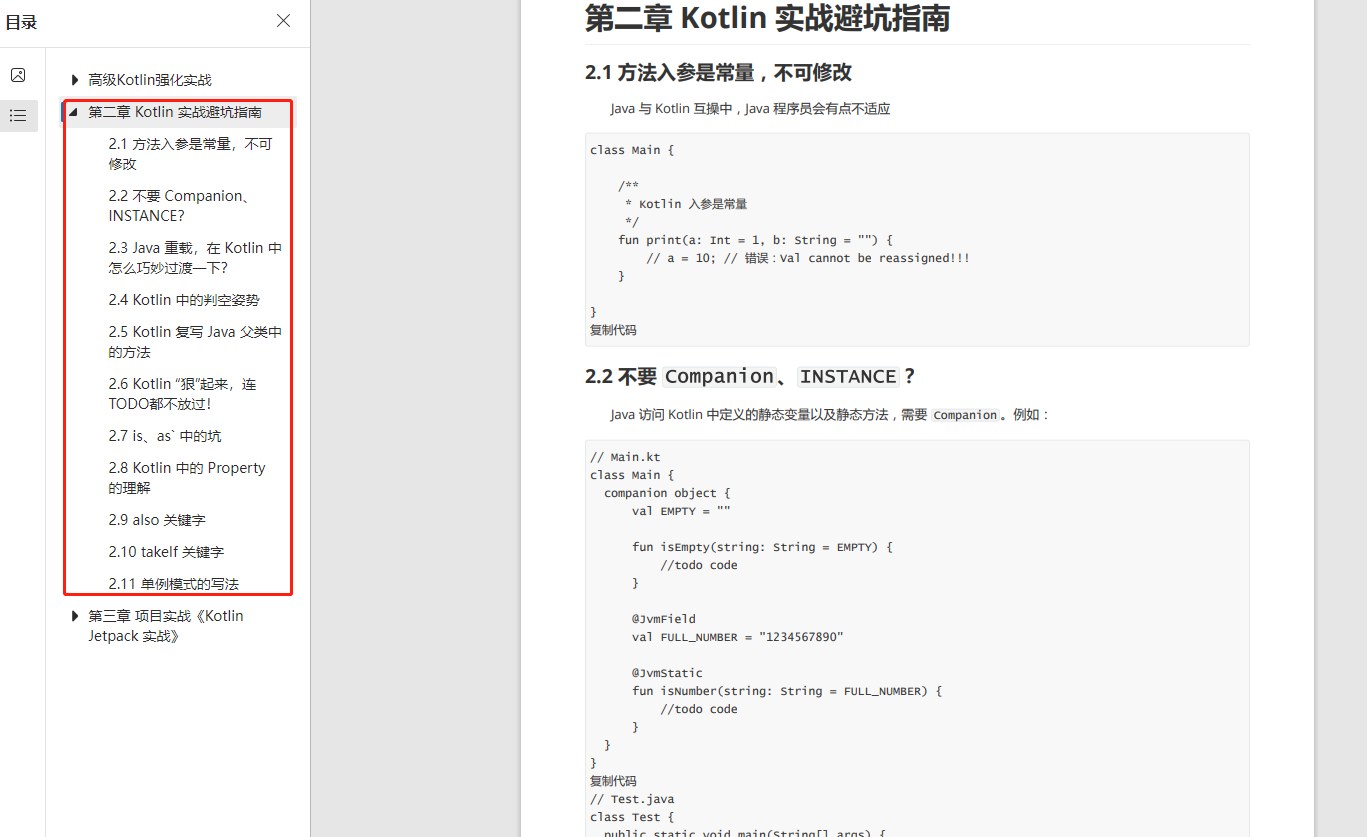Open 2.11 单例模式的写法 entry

174,584
